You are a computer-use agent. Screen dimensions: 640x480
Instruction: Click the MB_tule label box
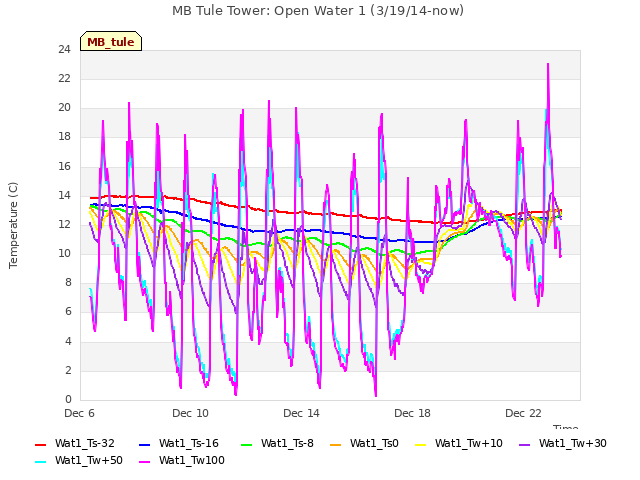click(111, 41)
